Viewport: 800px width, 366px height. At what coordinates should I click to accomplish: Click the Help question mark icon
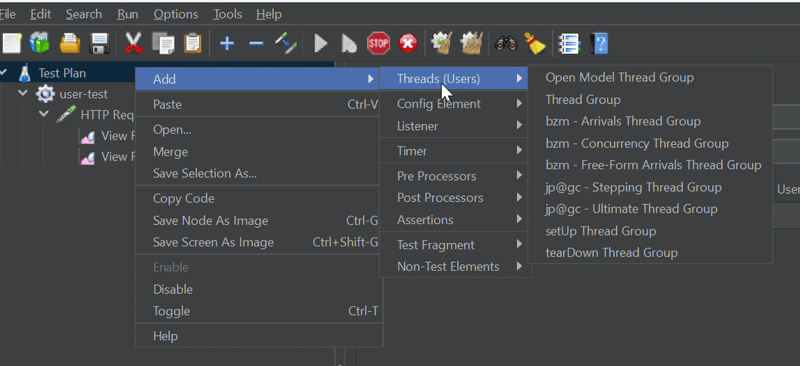click(599, 43)
